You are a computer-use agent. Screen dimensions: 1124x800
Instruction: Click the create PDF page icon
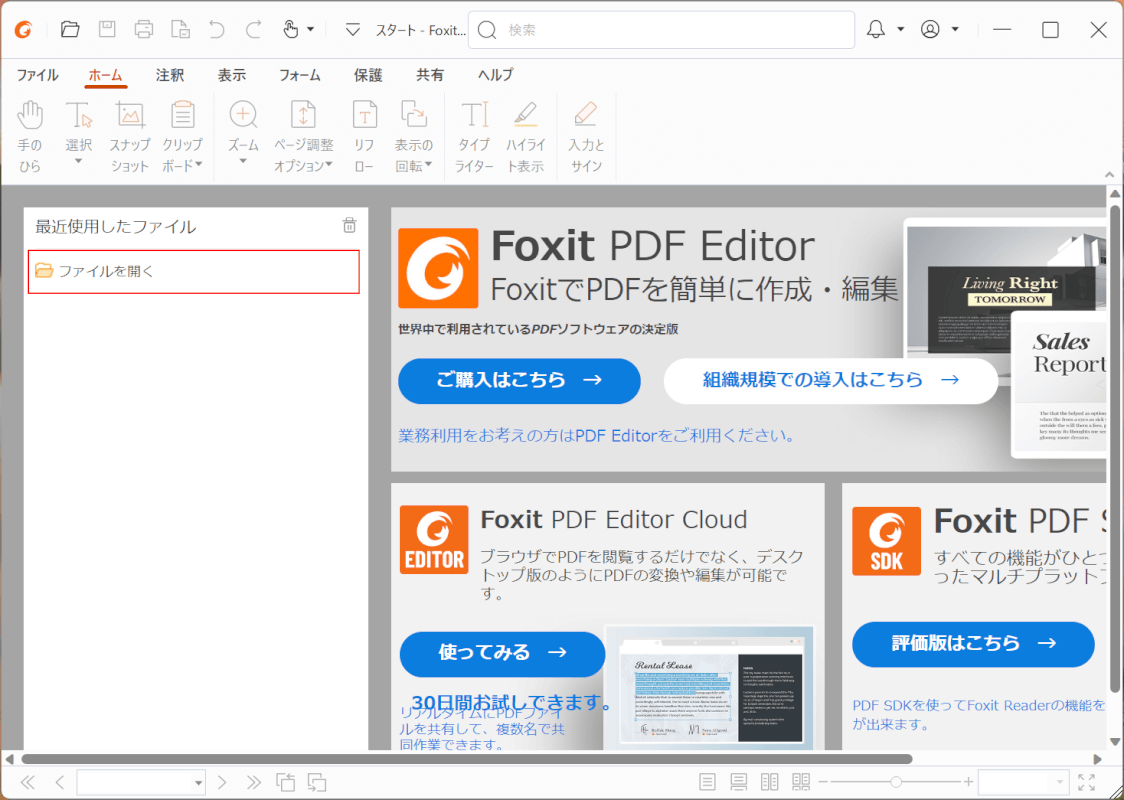coord(181,29)
